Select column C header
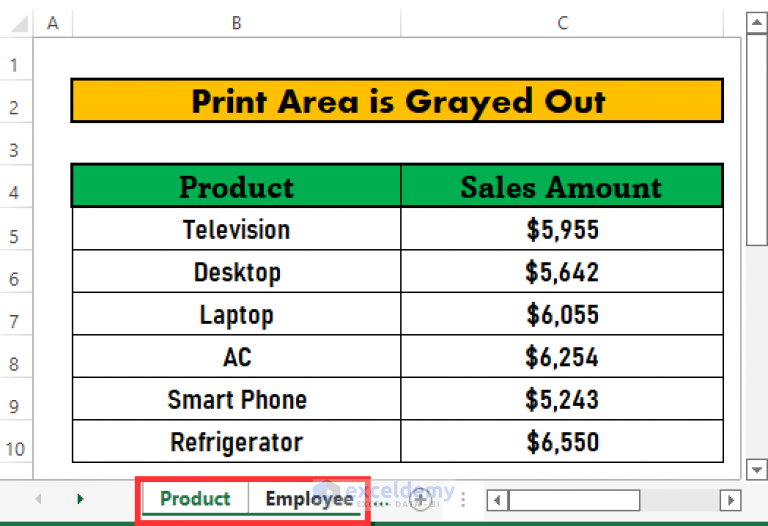Viewport: 768px width, 526px height. [x=562, y=23]
